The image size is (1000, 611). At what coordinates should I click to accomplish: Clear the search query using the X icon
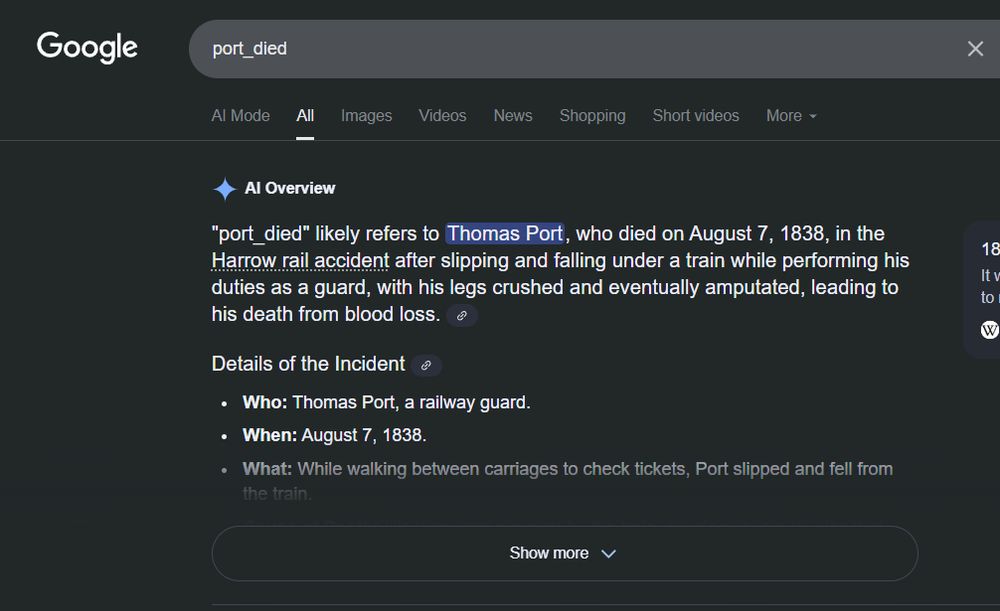(975, 48)
